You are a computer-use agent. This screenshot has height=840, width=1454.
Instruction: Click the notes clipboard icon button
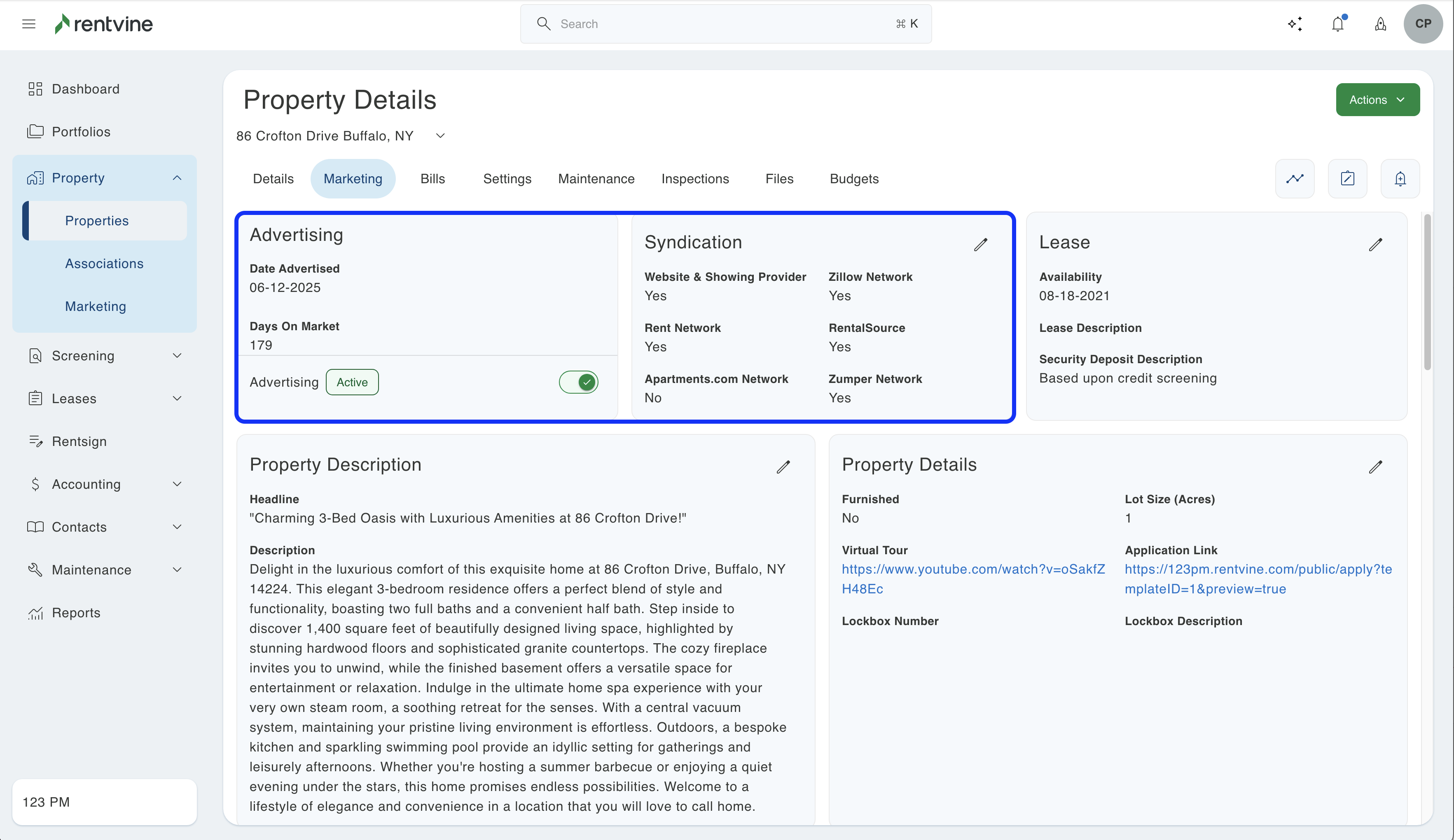tap(1347, 179)
